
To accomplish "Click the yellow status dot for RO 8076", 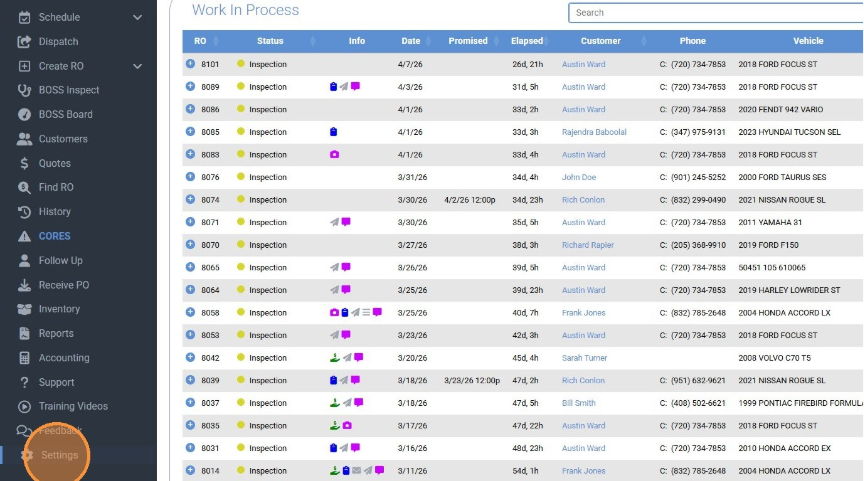I will [241, 177].
